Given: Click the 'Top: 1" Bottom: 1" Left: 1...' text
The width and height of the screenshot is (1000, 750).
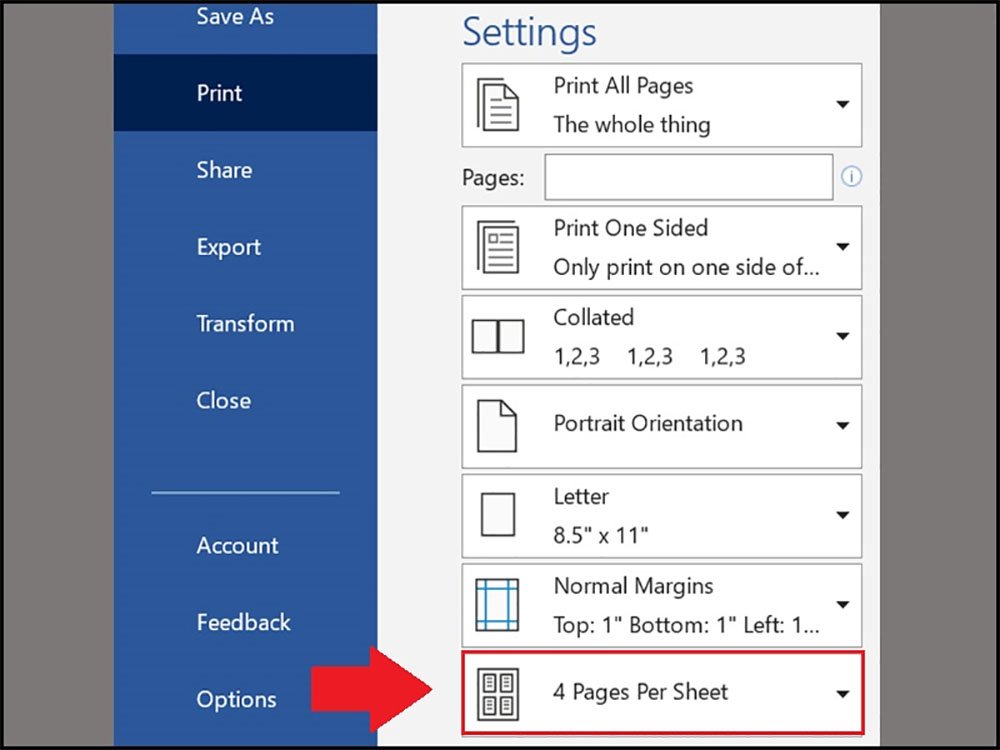Looking at the screenshot, I should pyautogui.click(x=686, y=625).
